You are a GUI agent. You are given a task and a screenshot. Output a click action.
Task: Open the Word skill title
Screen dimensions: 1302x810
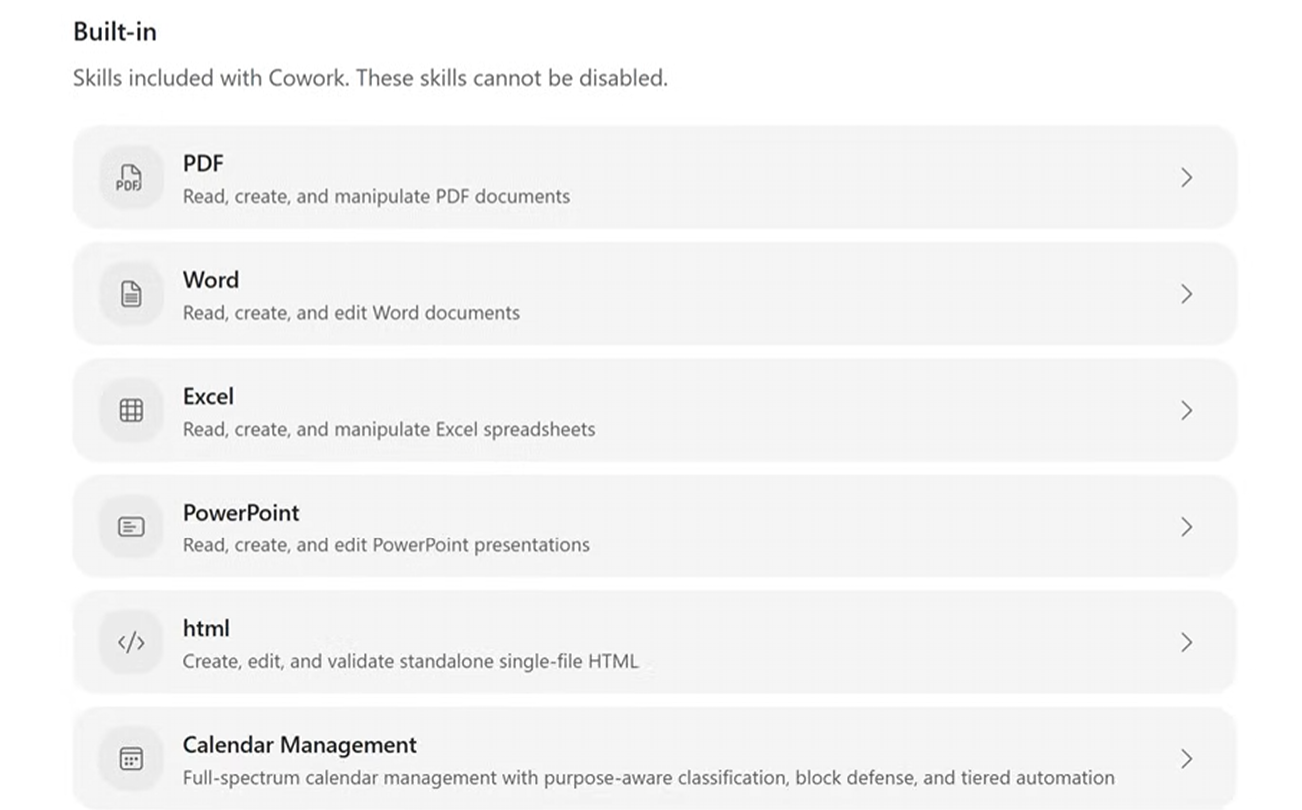(x=211, y=279)
